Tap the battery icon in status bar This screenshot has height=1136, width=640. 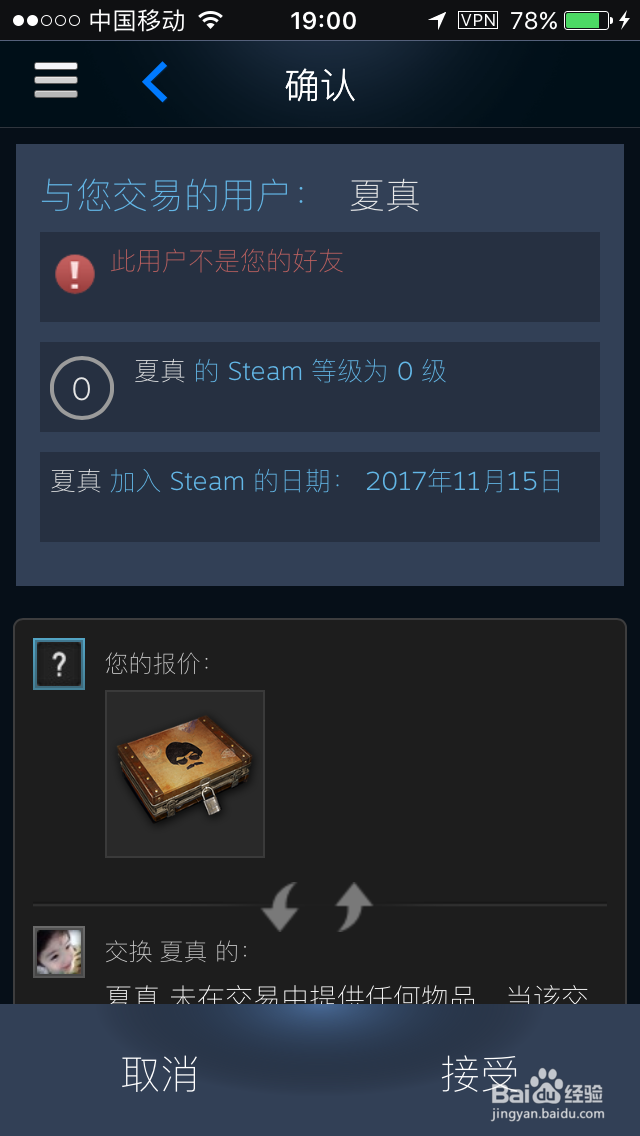click(x=587, y=20)
